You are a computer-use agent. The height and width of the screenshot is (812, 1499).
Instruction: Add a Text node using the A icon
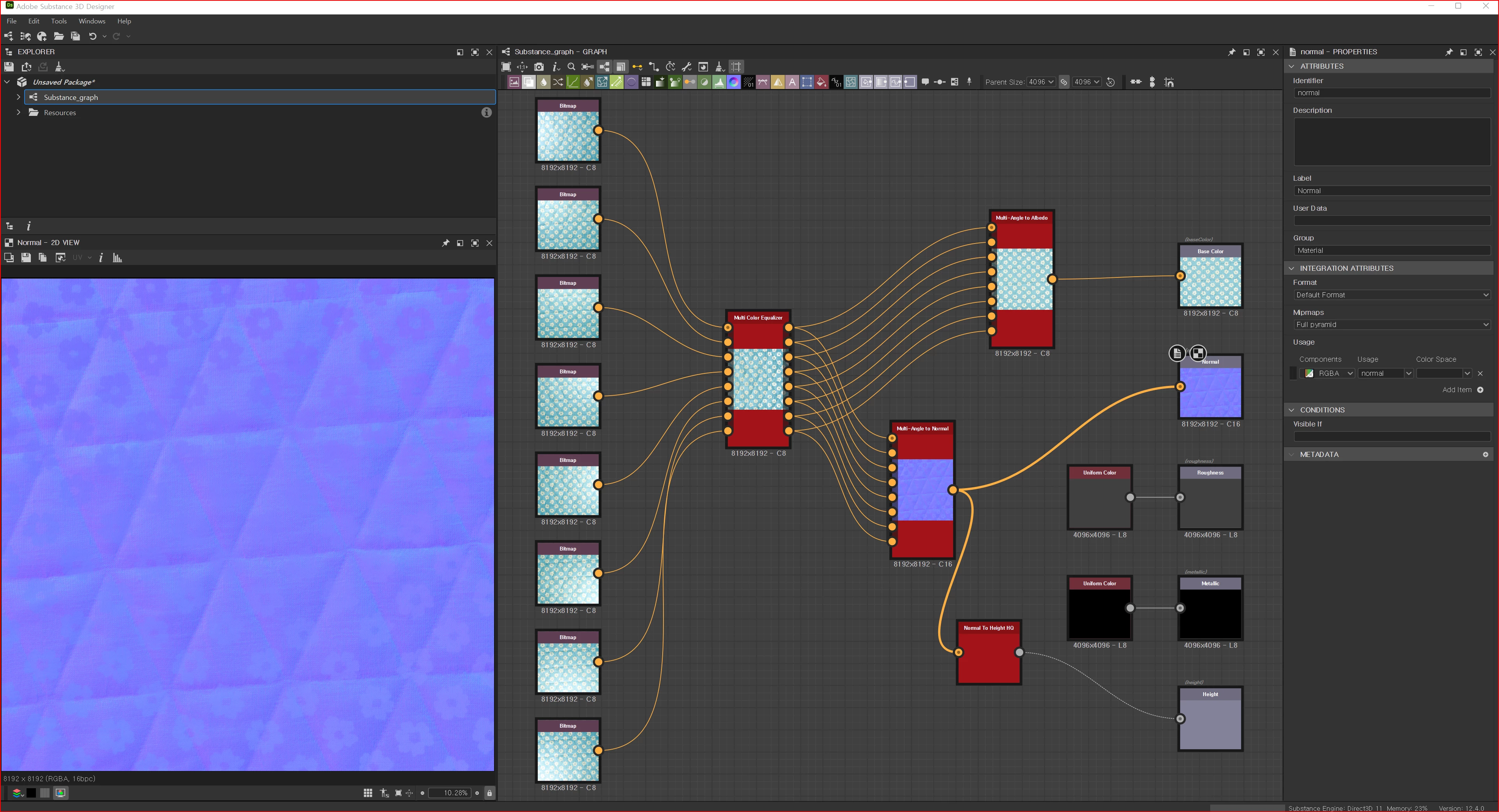click(792, 82)
